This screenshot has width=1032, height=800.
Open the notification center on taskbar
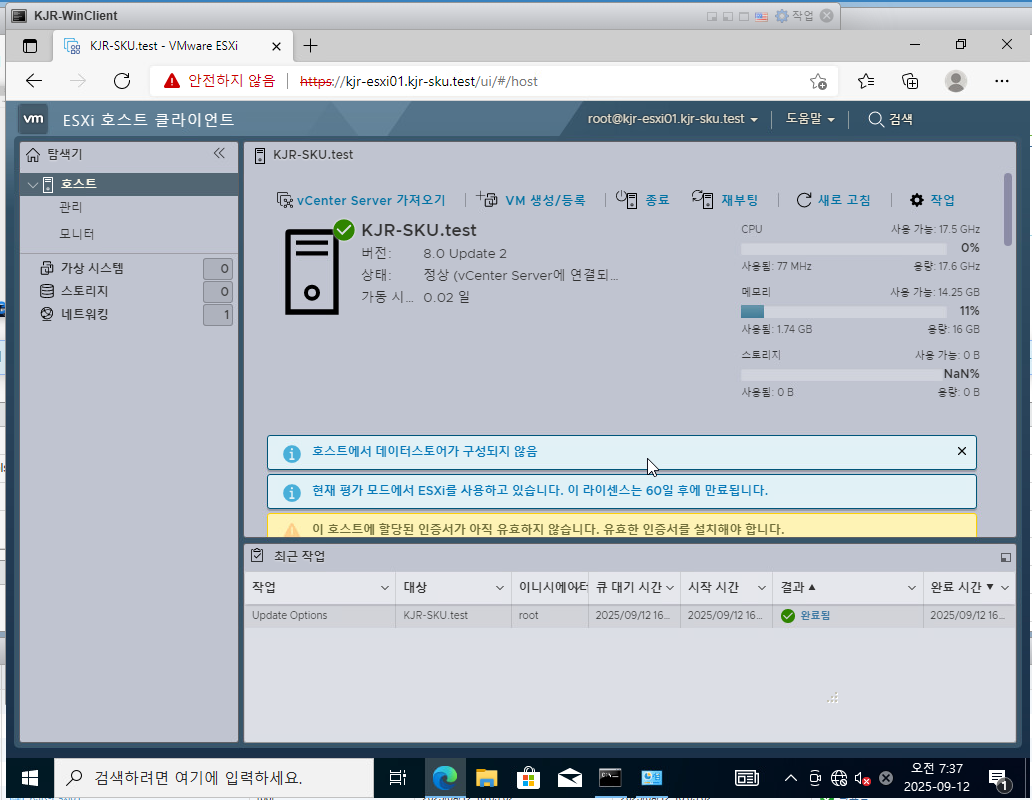(1000, 779)
